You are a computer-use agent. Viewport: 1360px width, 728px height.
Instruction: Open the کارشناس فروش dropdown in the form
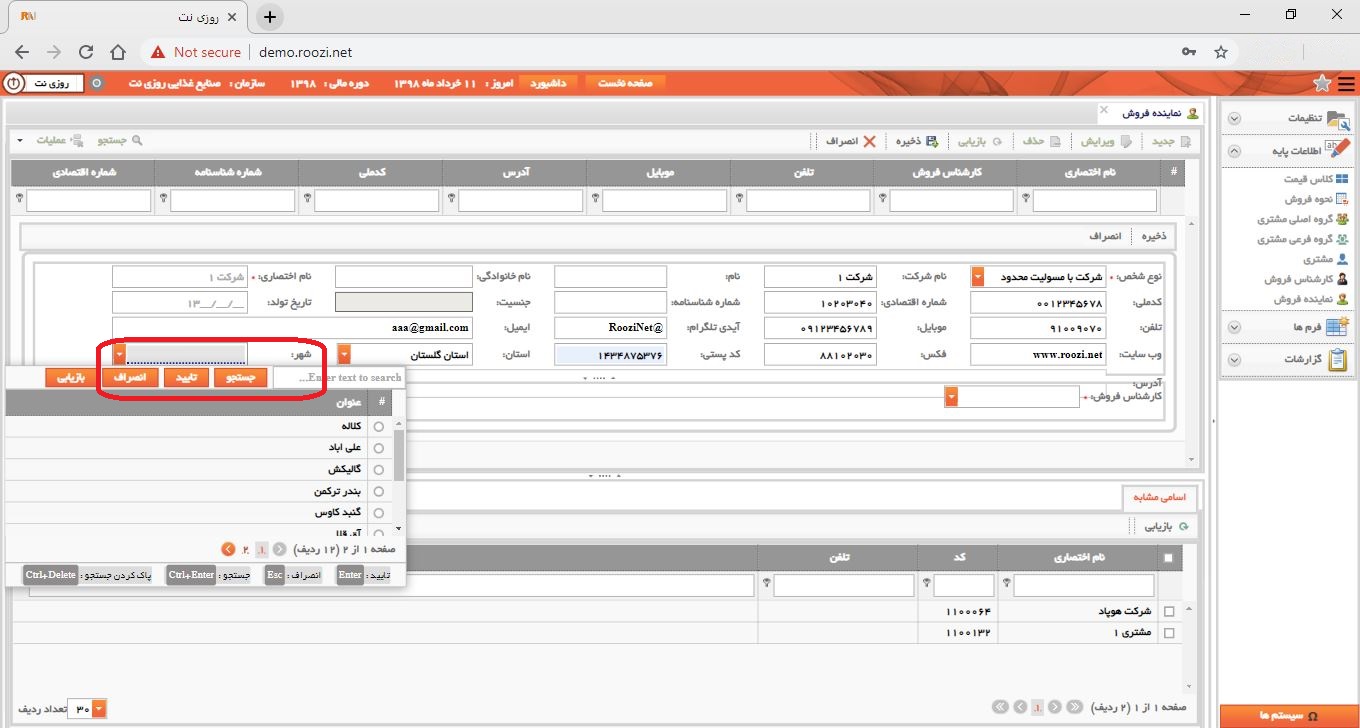pyautogui.click(x=951, y=397)
